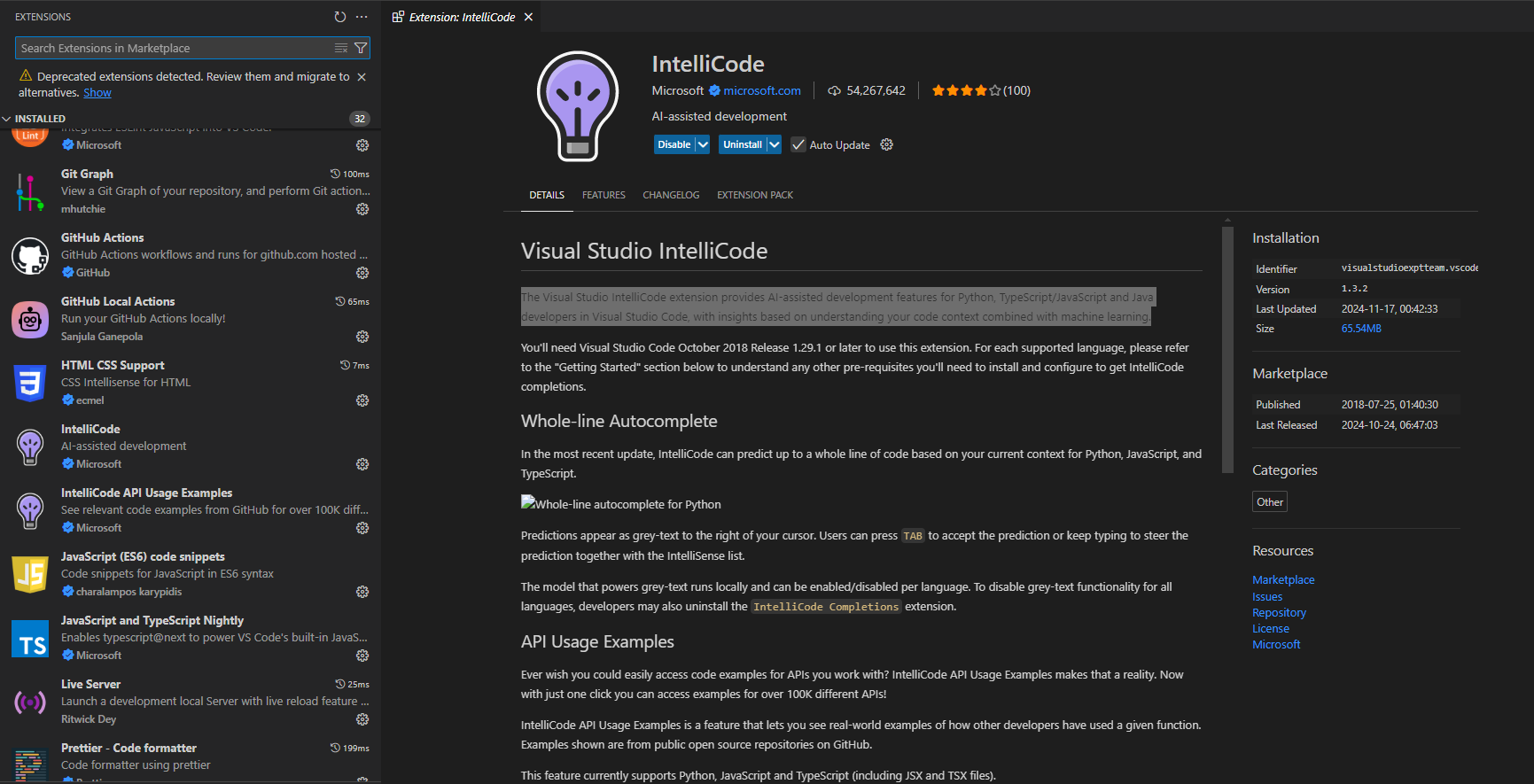
Task: Click the Uninstall button
Action: point(743,144)
